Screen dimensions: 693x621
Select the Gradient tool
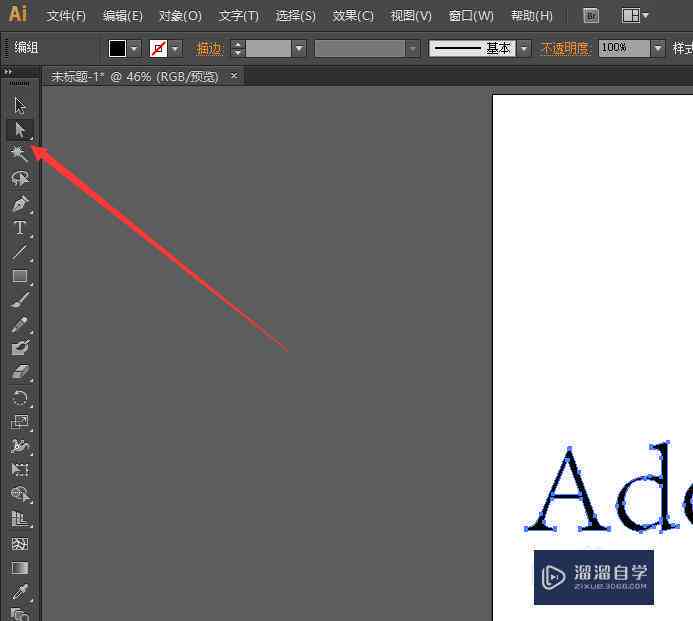pos(20,568)
